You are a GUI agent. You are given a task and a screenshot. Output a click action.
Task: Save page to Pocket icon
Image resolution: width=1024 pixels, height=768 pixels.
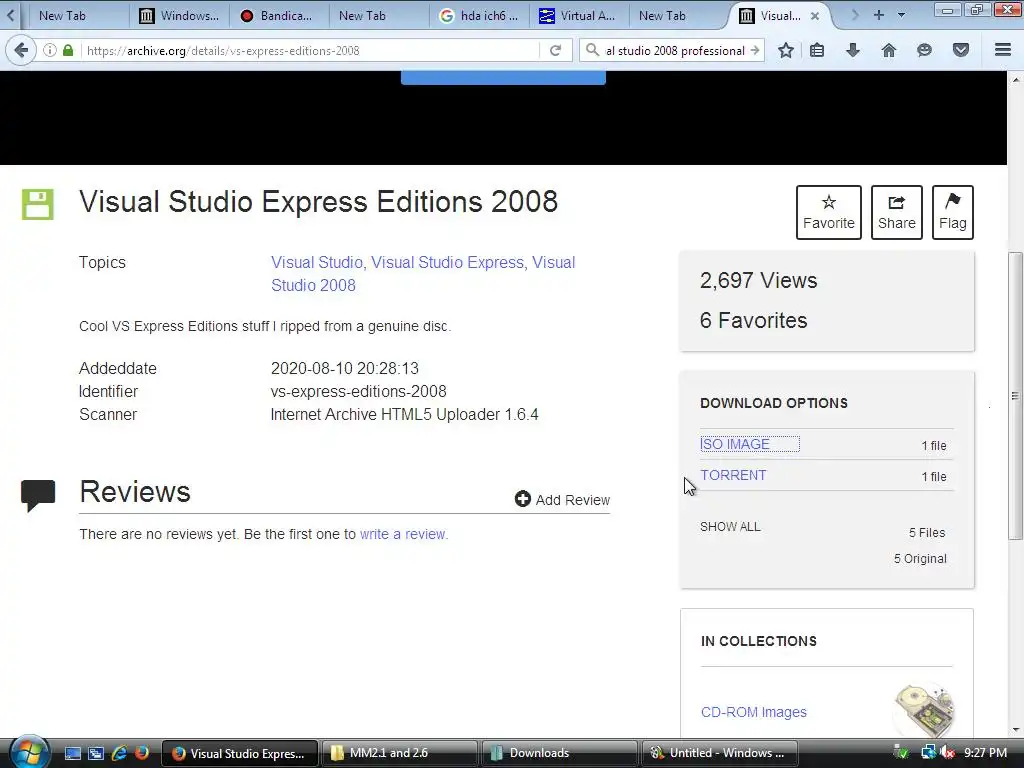coord(961,50)
